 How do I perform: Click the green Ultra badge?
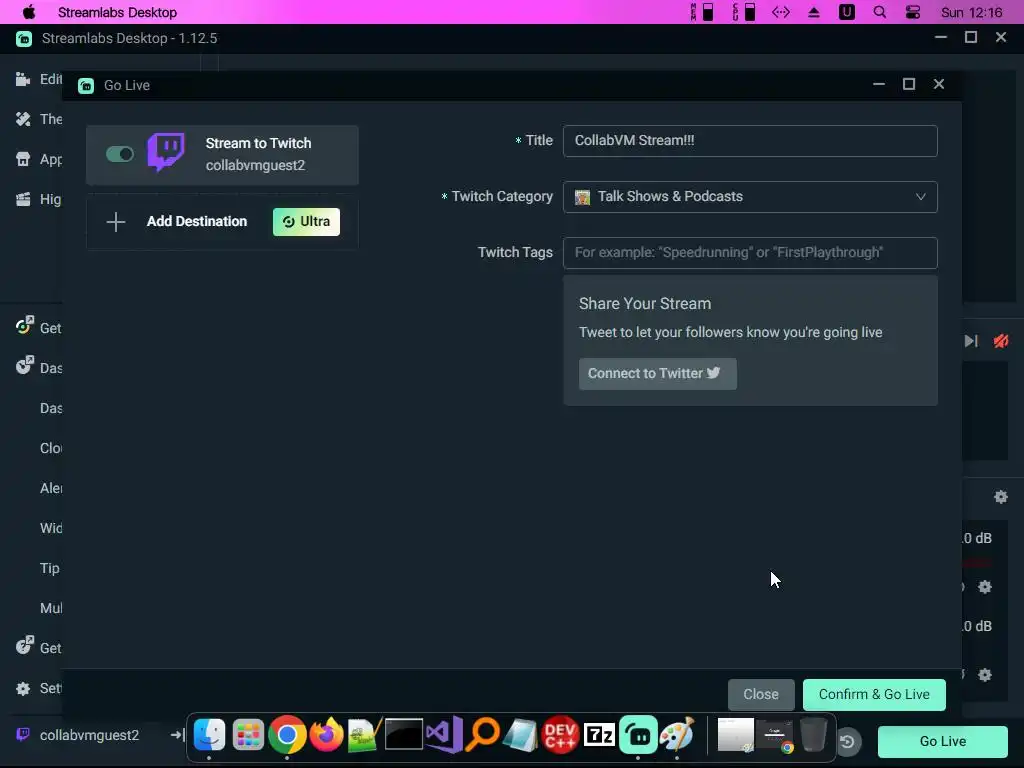coord(306,222)
